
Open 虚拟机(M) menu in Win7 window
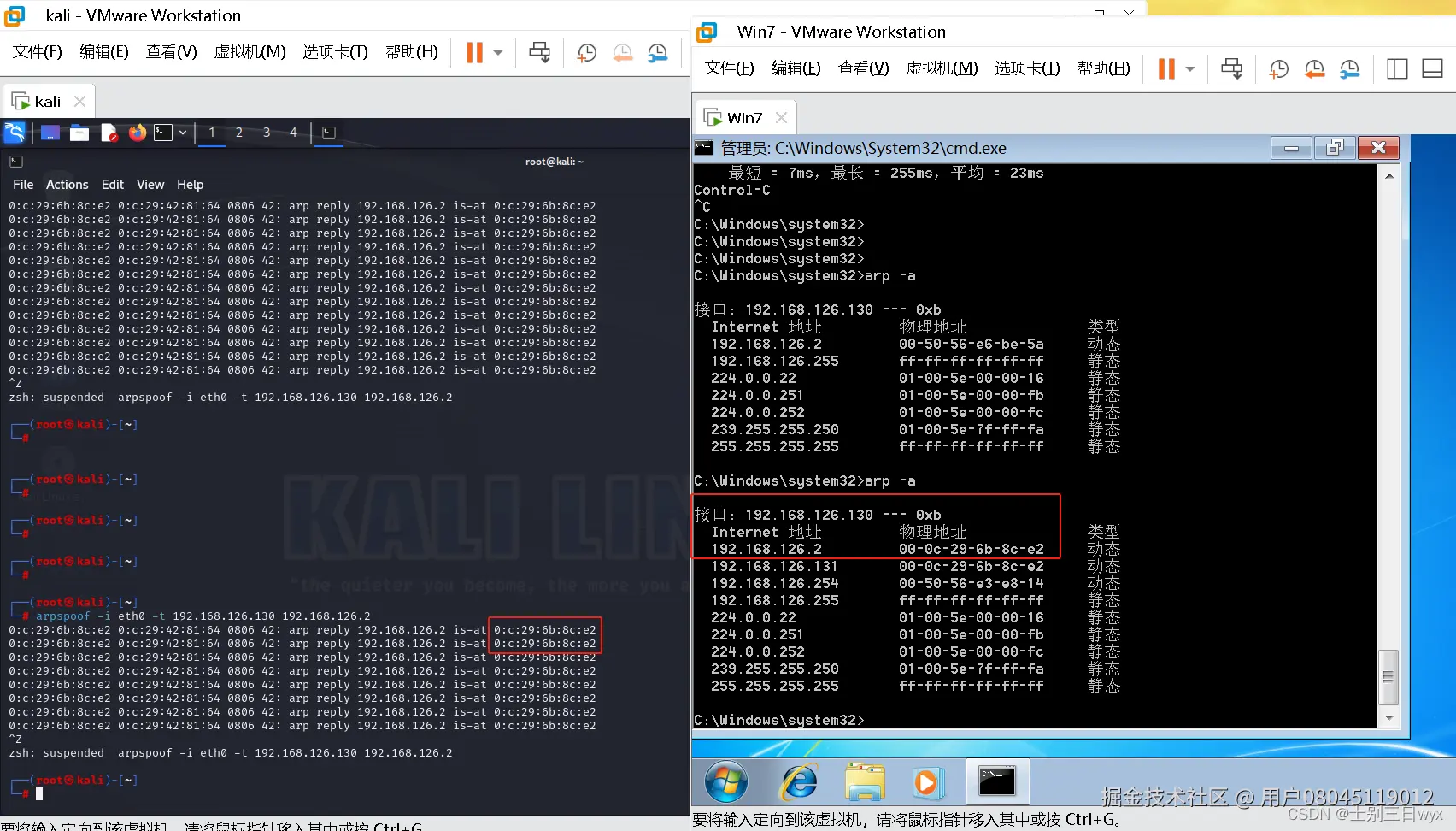point(942,68)
